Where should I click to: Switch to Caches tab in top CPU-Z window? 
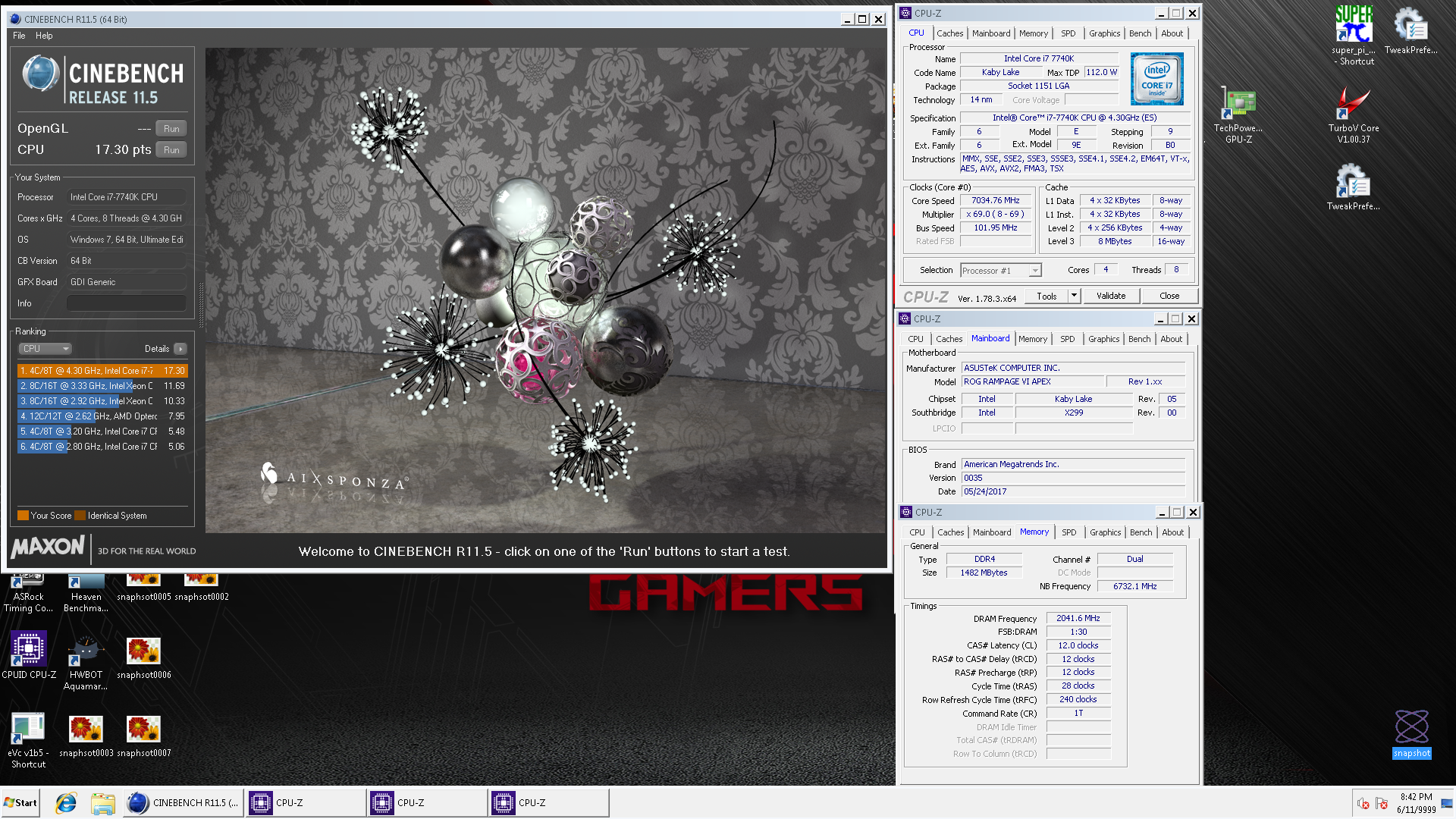949,33
